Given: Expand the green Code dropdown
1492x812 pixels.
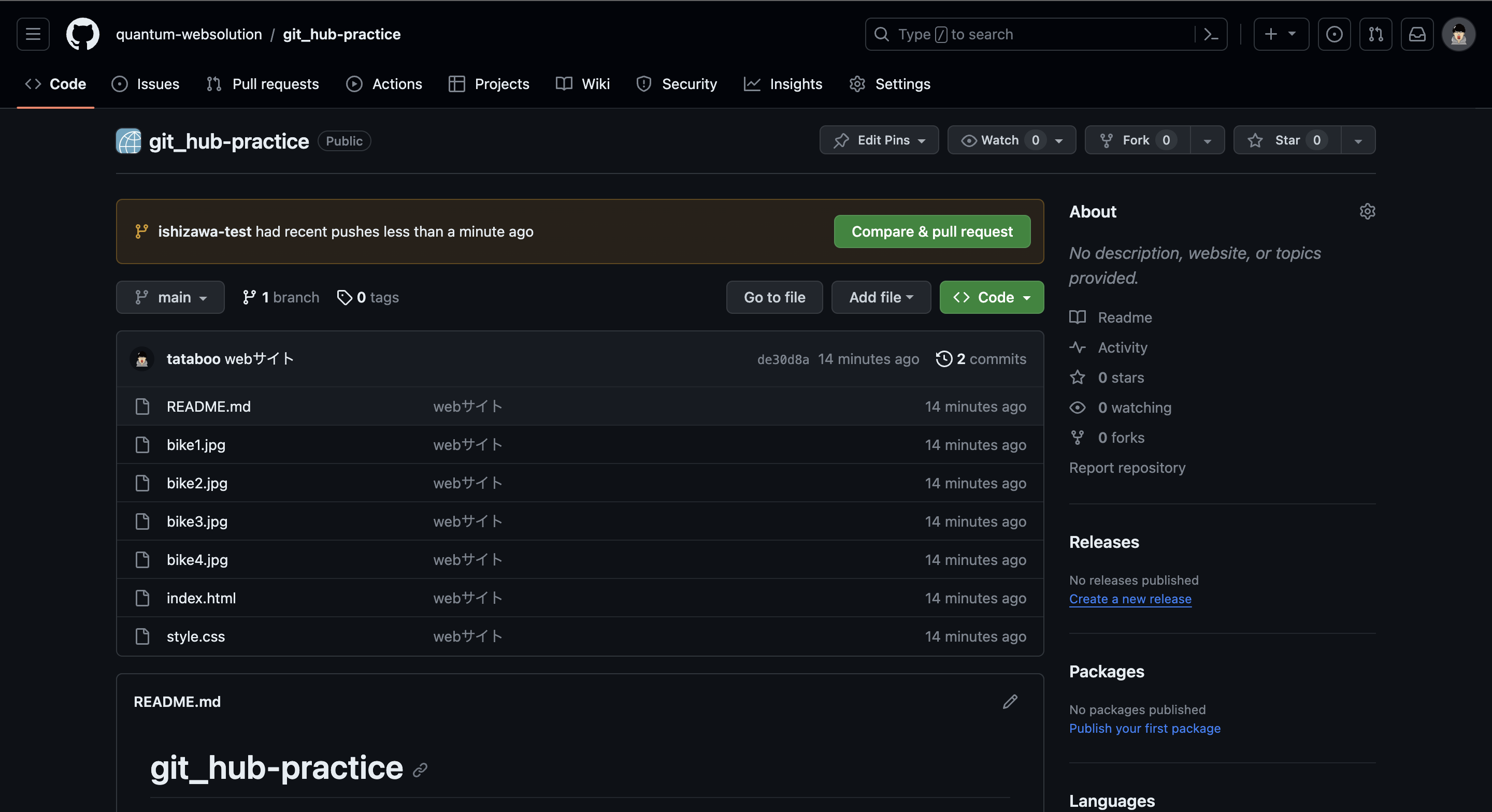Looking at the screenshot, I should (991, 297).
